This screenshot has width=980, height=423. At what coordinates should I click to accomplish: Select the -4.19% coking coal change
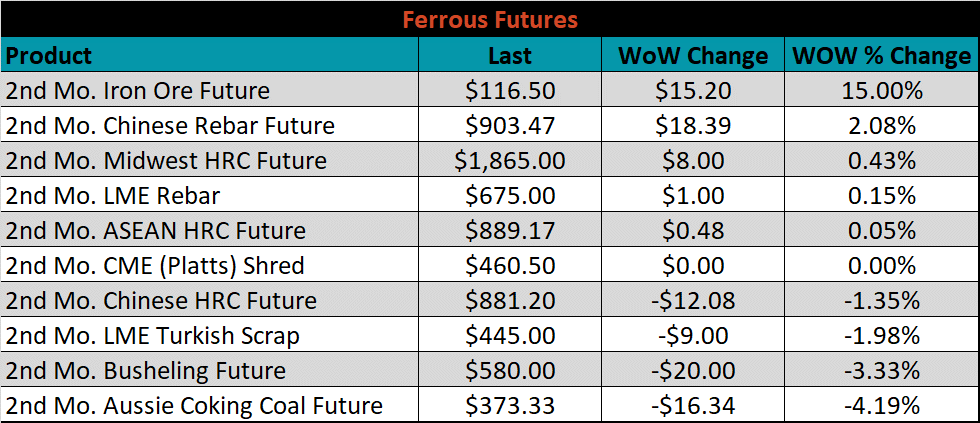882,405
